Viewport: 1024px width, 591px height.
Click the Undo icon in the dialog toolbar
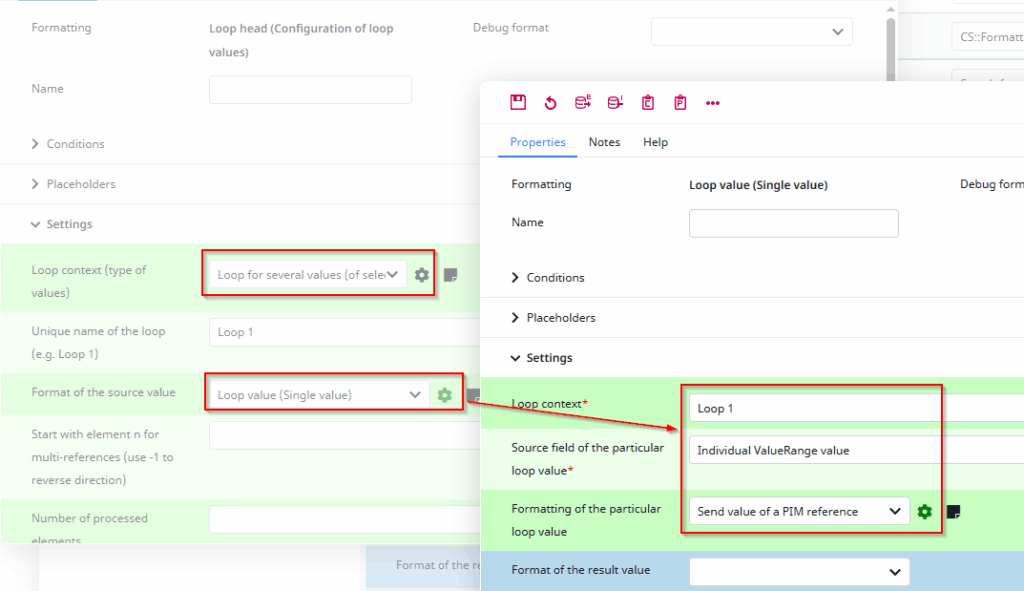click(548, 102)
